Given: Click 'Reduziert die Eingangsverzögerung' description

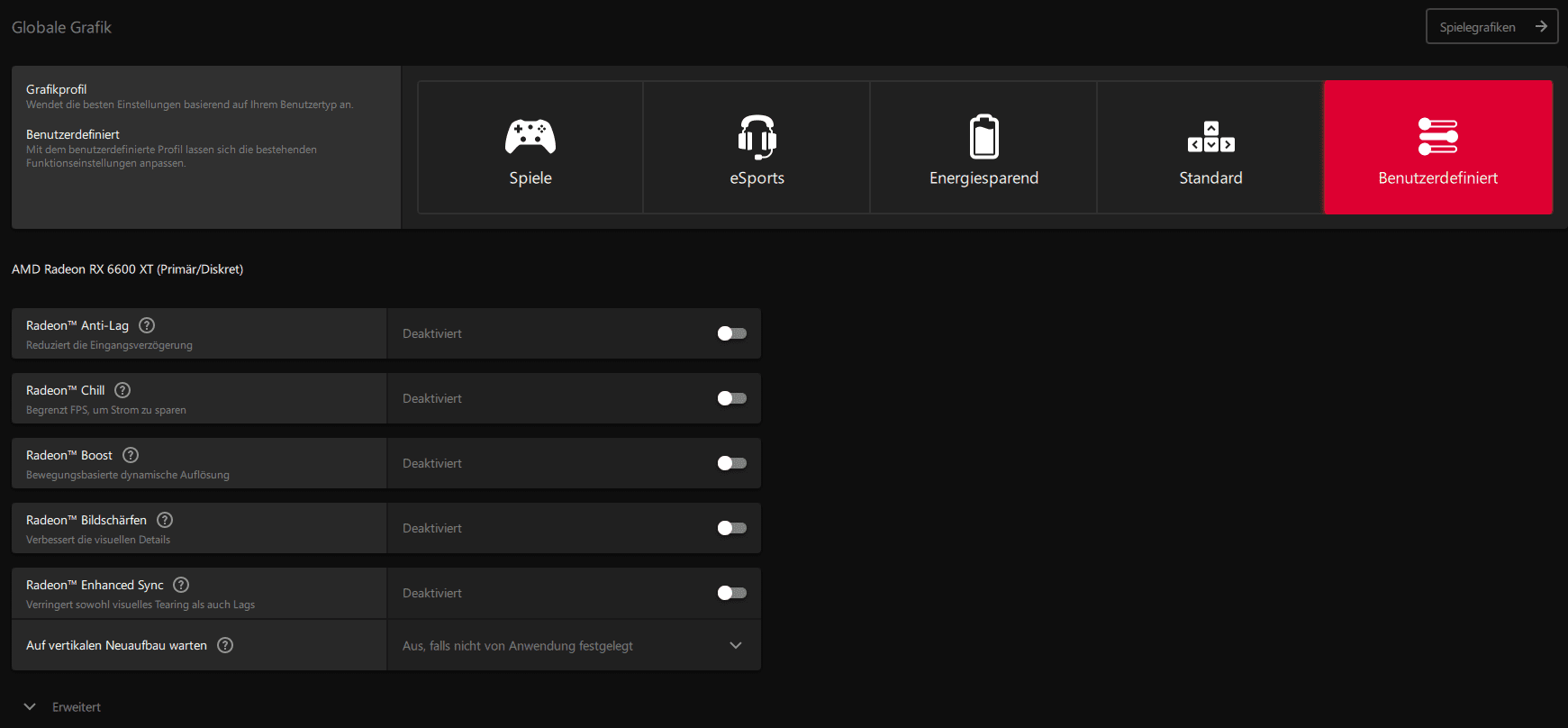Looking at the screenshot, I should (x=109, y=345).
